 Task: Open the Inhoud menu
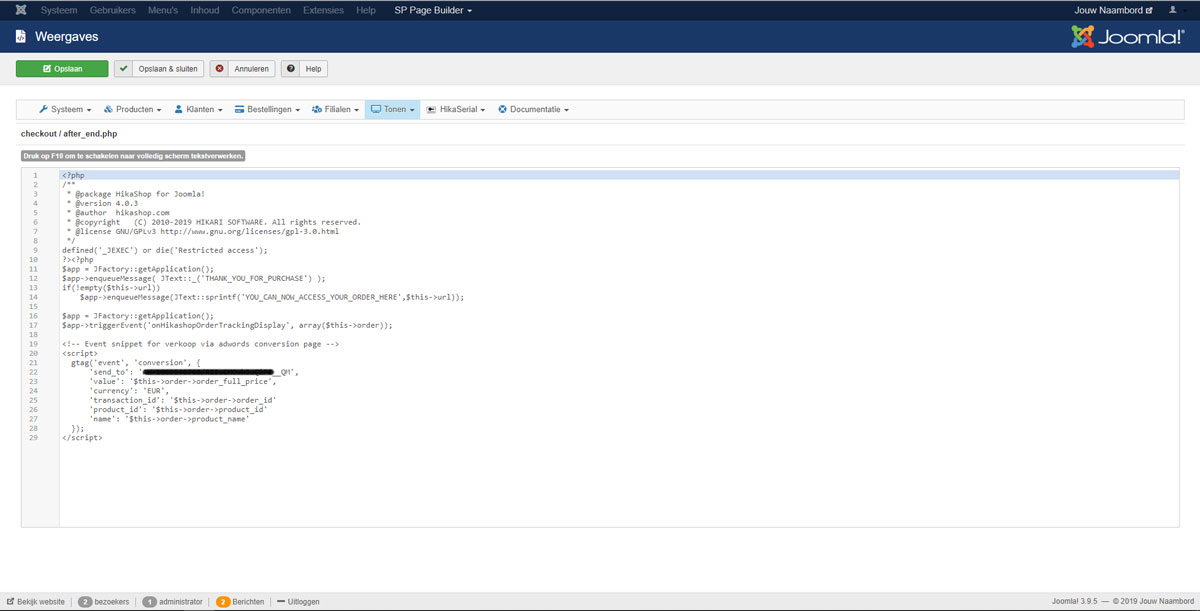click(205, 10)
